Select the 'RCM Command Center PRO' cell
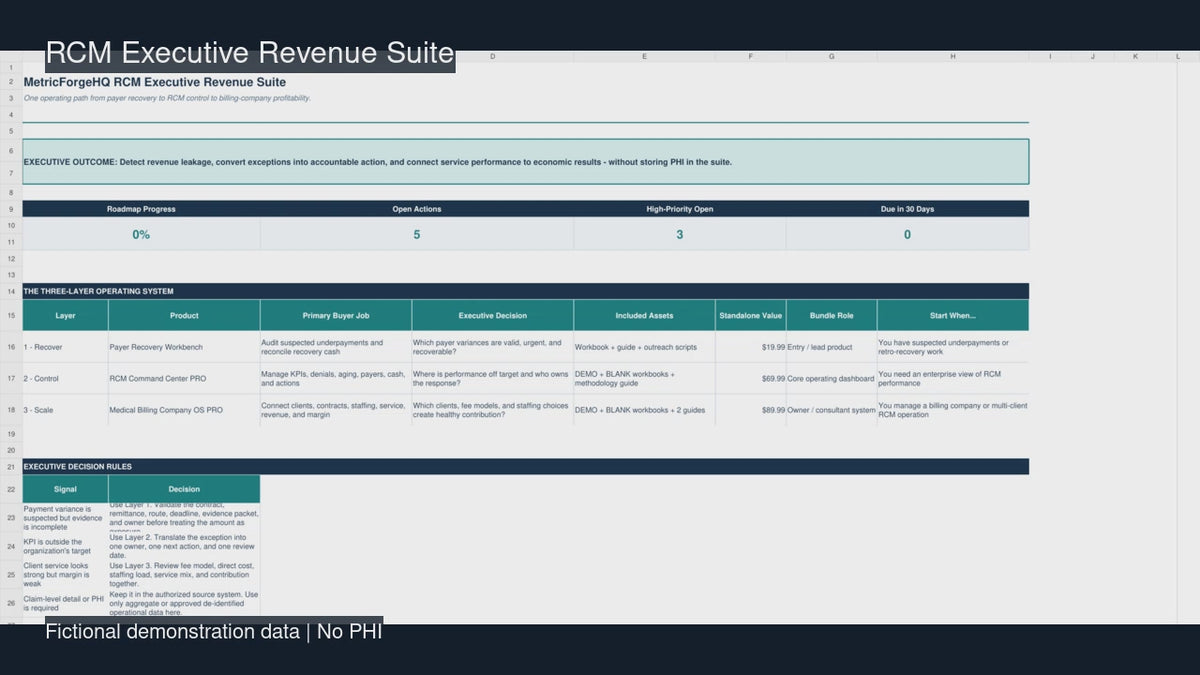Screen dimensions: 1200x675 184,378
